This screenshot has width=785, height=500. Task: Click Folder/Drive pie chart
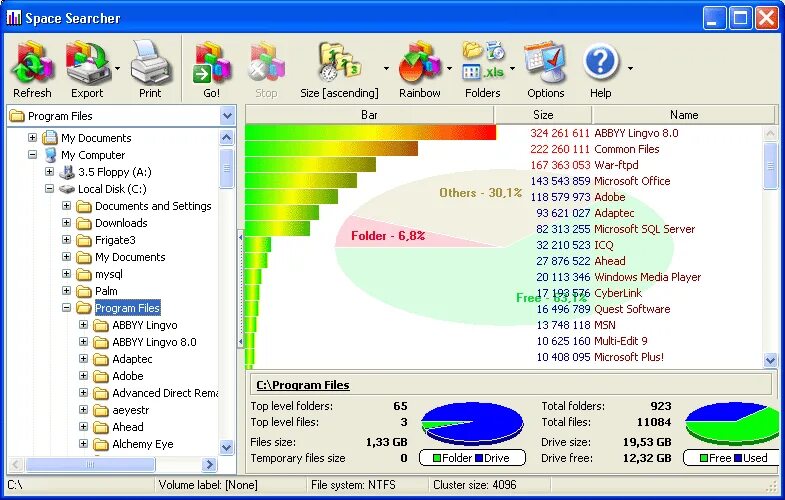472,424
